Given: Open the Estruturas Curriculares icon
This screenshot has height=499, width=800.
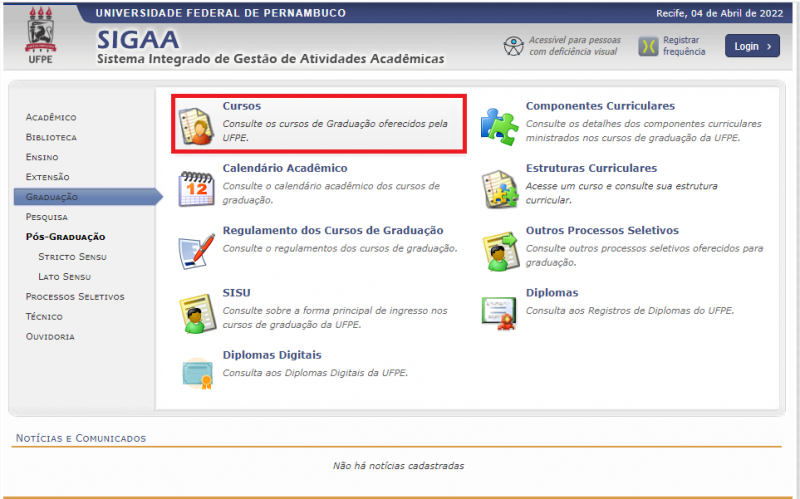Looking at the screenshot, I should 499,189.
